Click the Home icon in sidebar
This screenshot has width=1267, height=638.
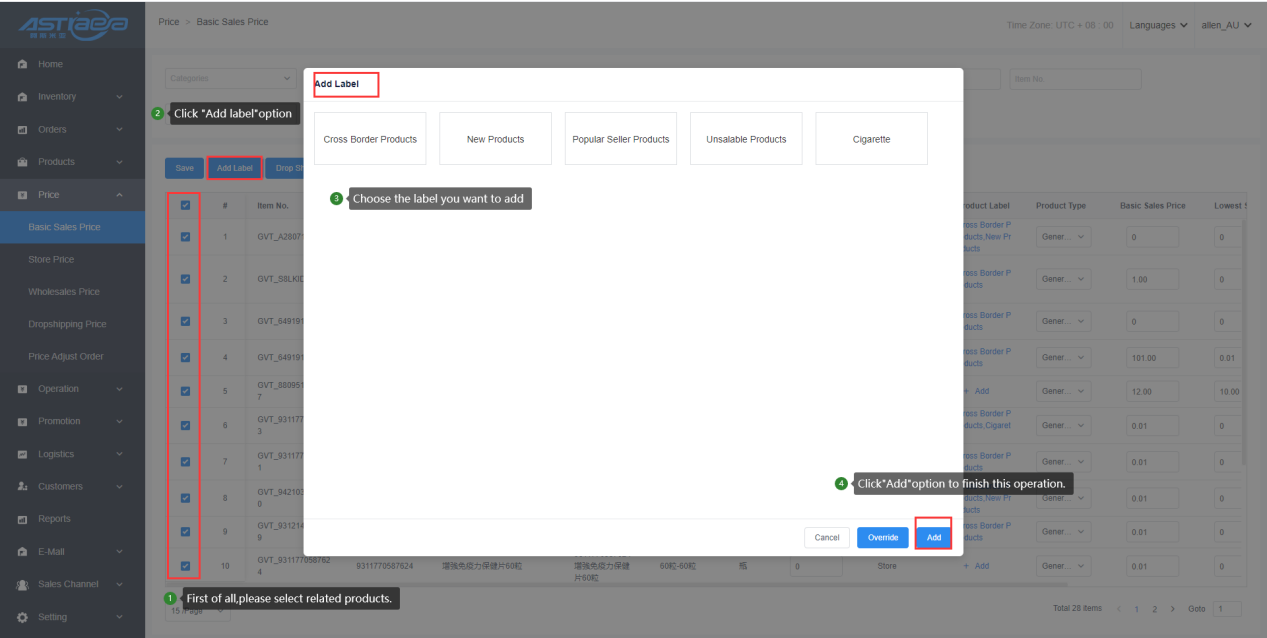pyautogui.click(x=22, y=65)
